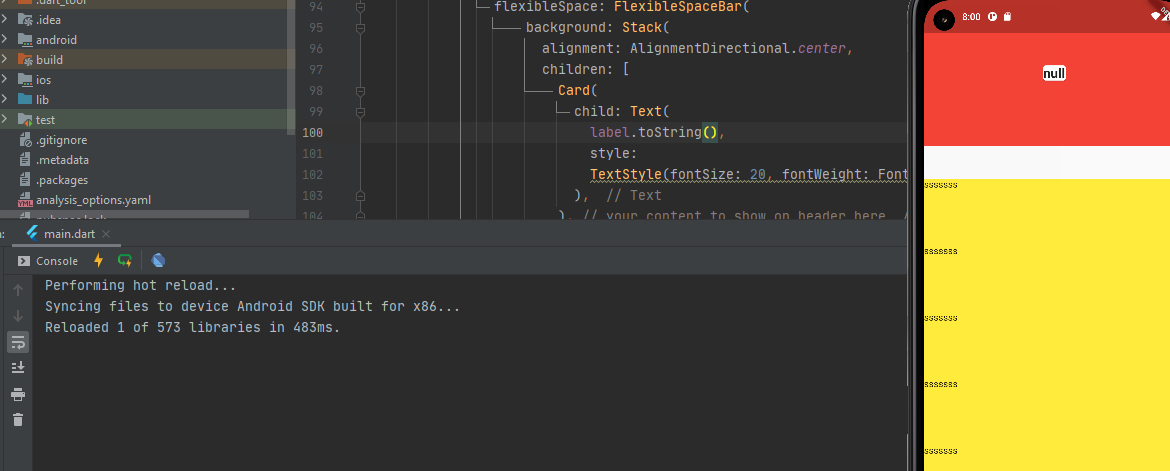The image size is (1170, 471).
Task: Click the console Up stack trace arrow
Action: click(19, 290)
